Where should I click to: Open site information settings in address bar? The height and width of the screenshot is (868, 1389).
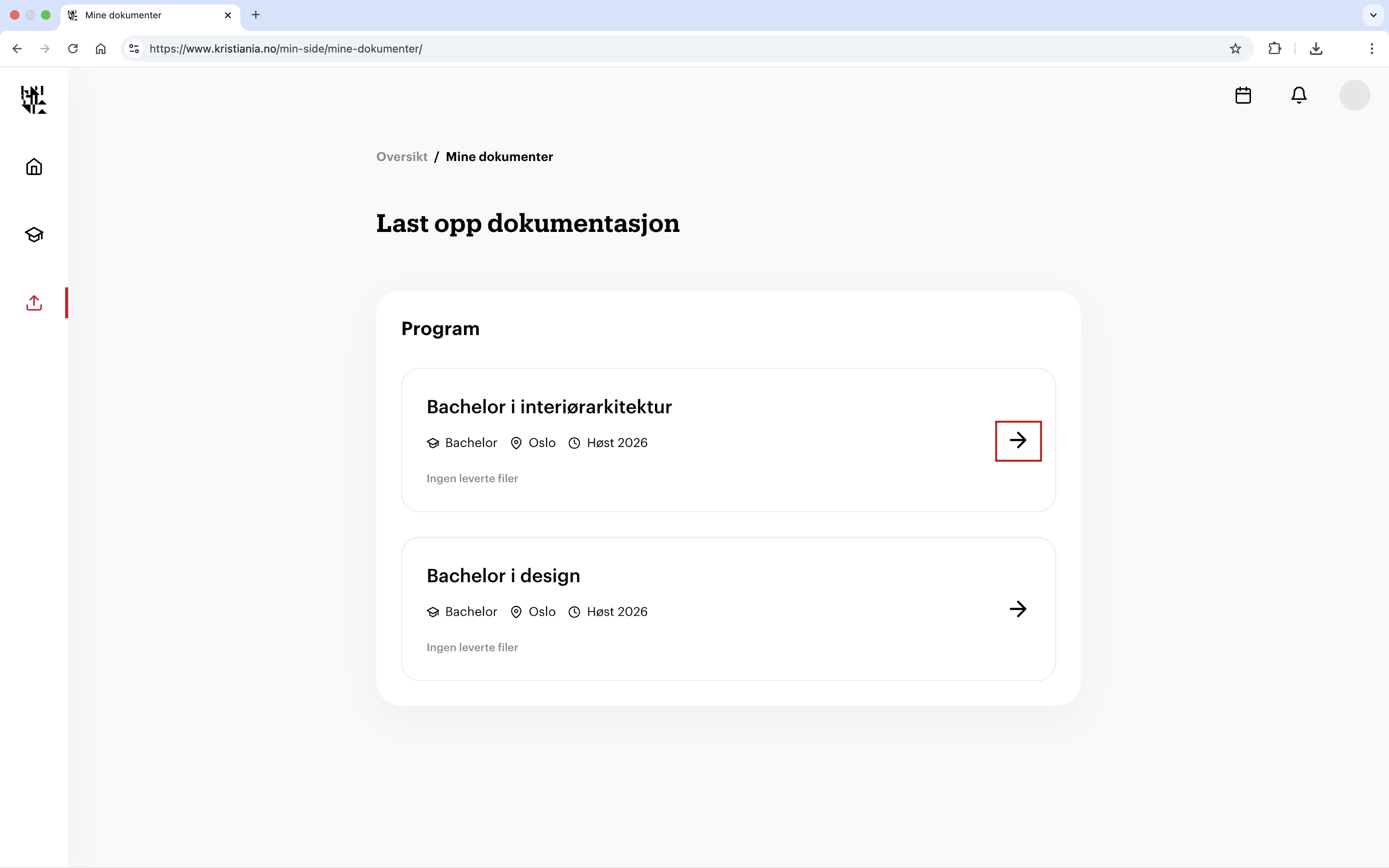click(x=134, y=48)
